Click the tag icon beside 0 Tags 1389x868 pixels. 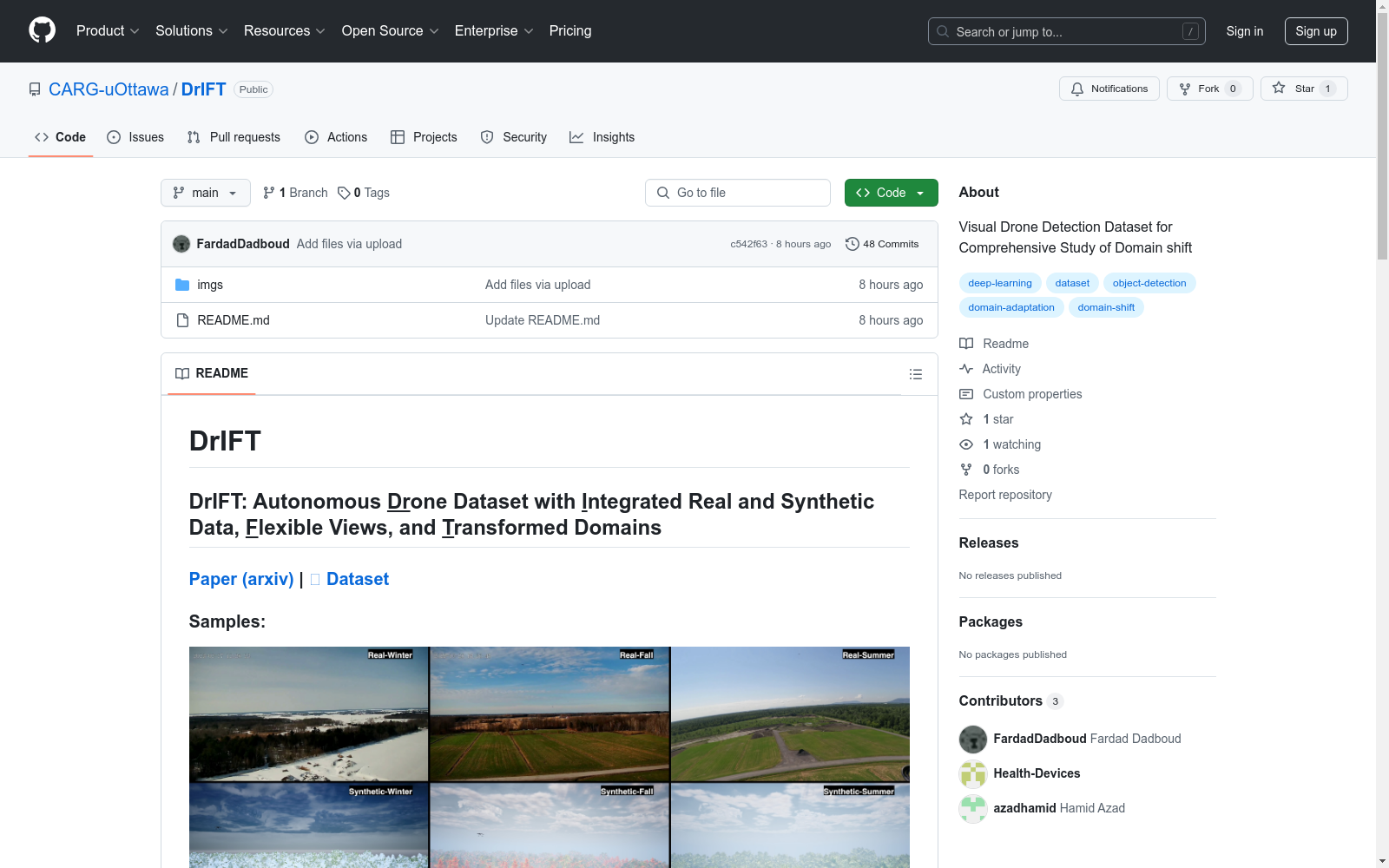click(344, 193)
